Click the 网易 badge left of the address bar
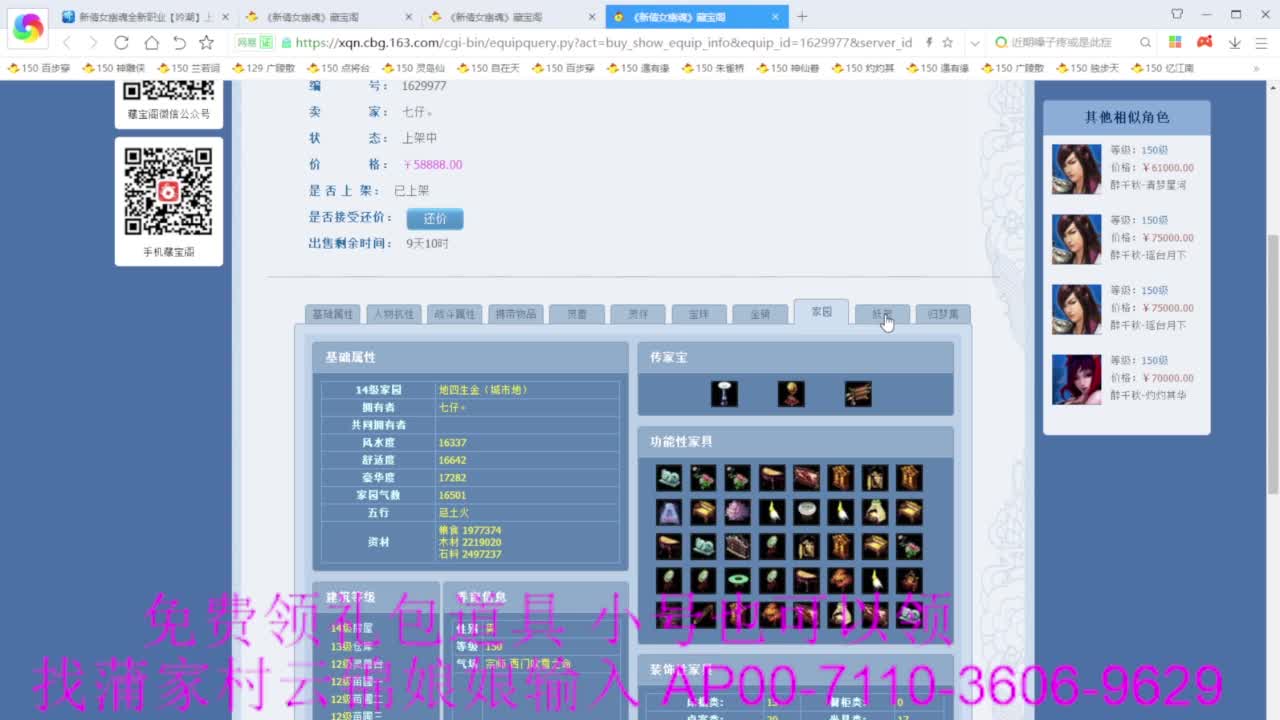The height and width of the screenshot is (720, 1280). pos(253,45)
